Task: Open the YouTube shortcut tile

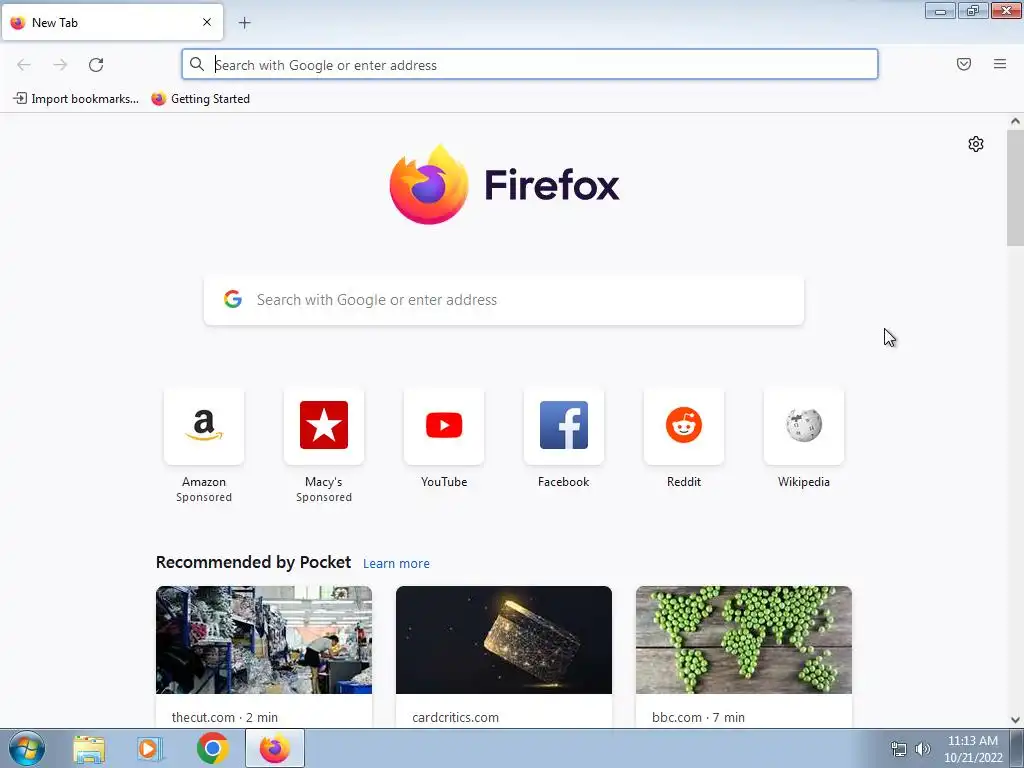Action: (444, 426)
